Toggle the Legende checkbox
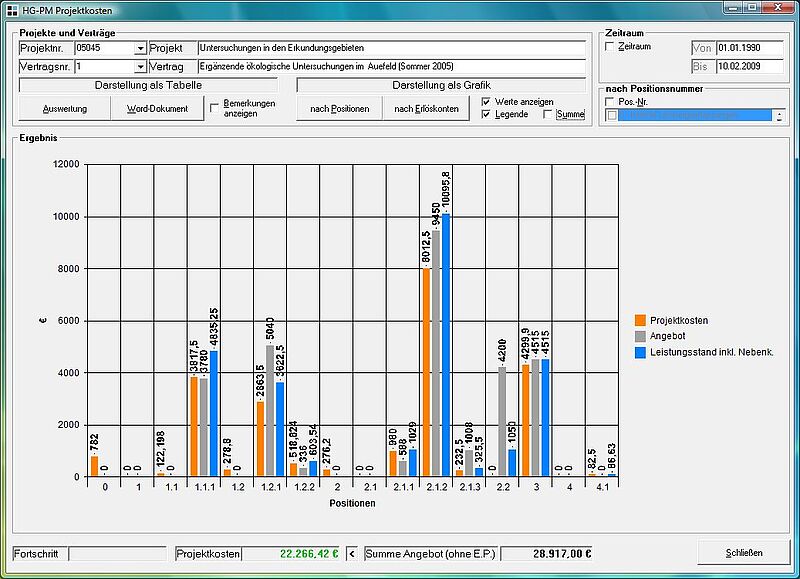The height and width of the screenshot is (579, 800). tap(486, 115)
